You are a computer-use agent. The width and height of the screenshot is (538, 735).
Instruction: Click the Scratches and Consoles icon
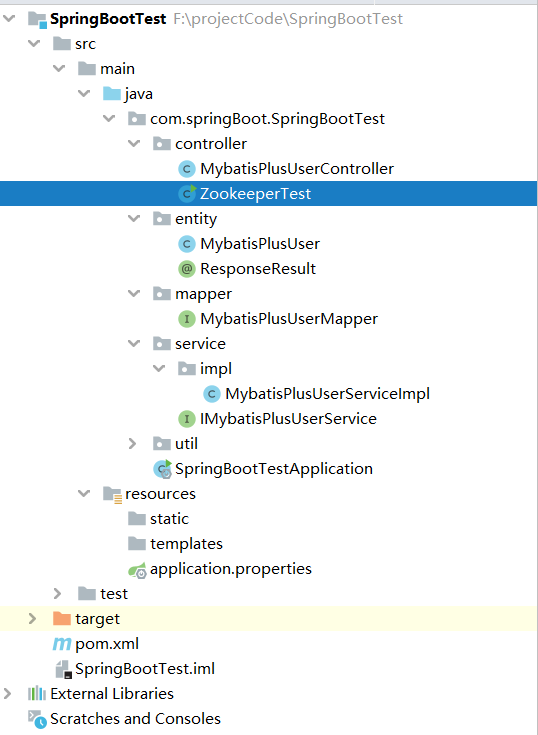coord(37,720)
